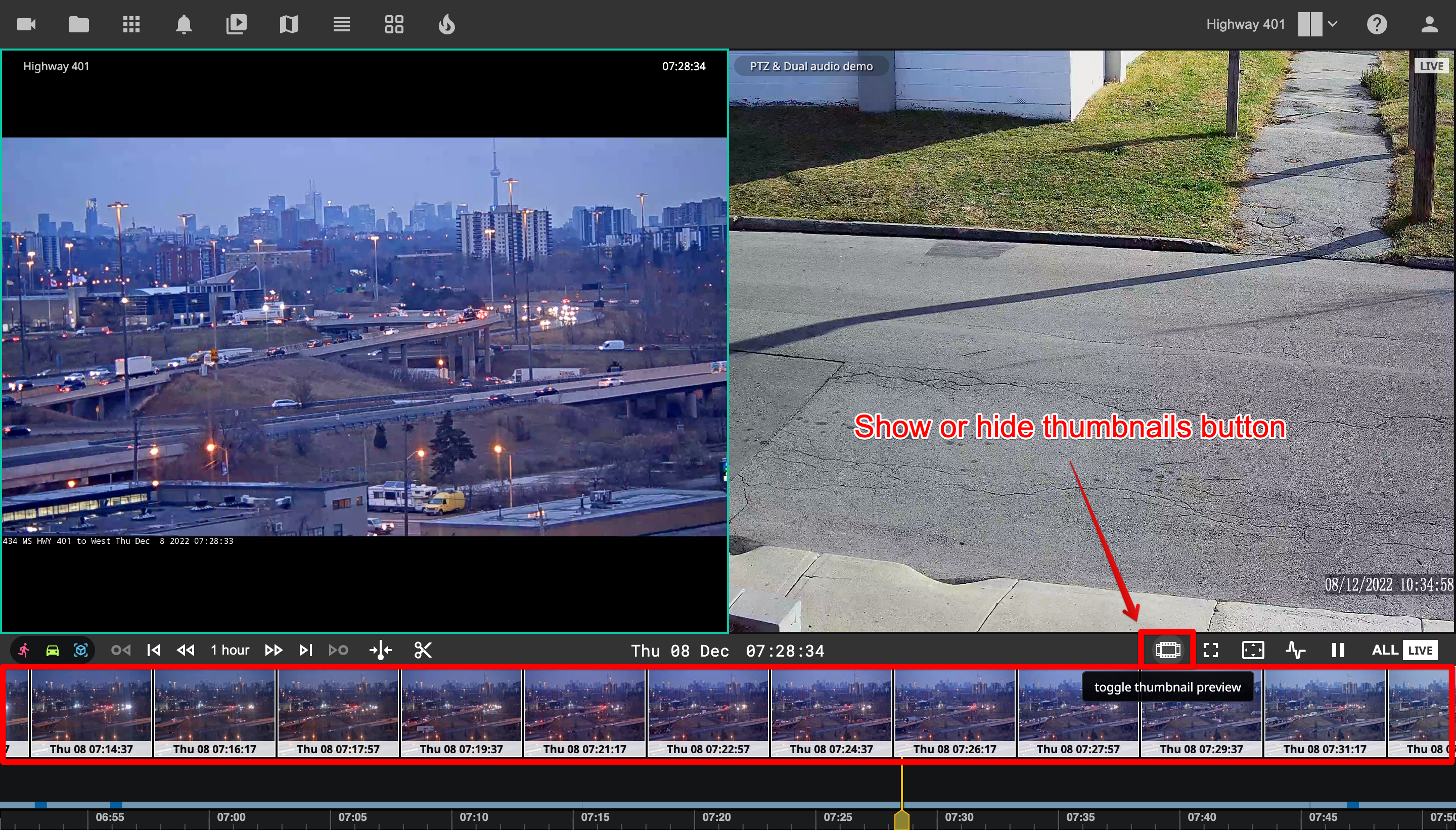Open thumbnail Thu 08 07:24:37
Screen dimensions: 1456x830
(x=831, y=713)
